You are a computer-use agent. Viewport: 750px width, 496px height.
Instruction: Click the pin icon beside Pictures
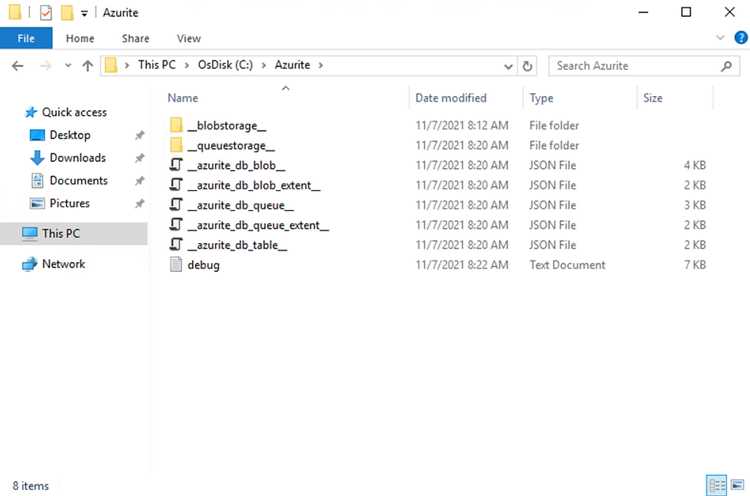139,204
